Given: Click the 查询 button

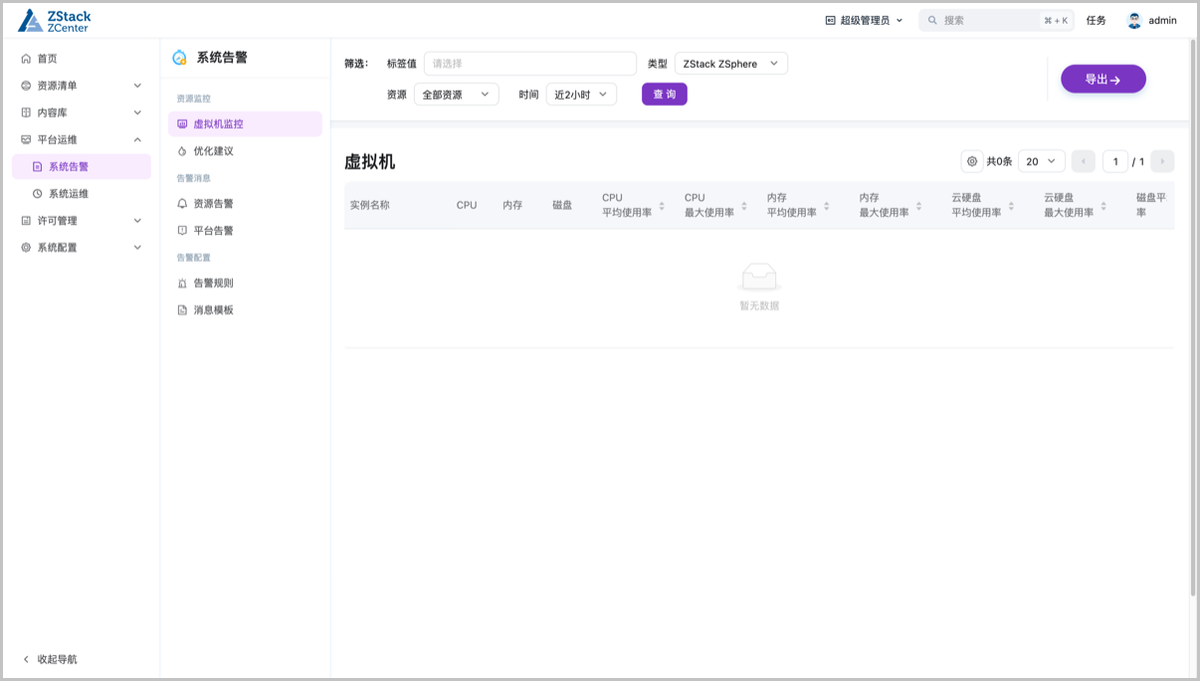Looking at the screenshot, I should tap(664, 94).
